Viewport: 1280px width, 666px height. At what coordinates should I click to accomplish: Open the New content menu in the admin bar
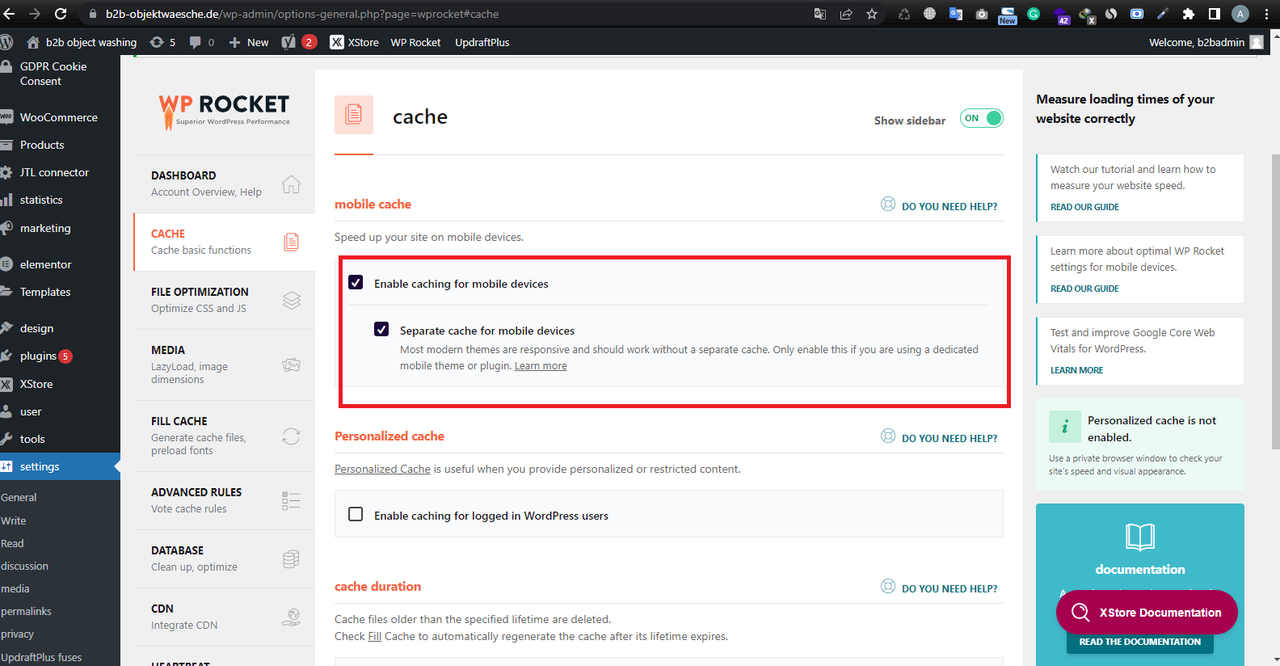249,42
